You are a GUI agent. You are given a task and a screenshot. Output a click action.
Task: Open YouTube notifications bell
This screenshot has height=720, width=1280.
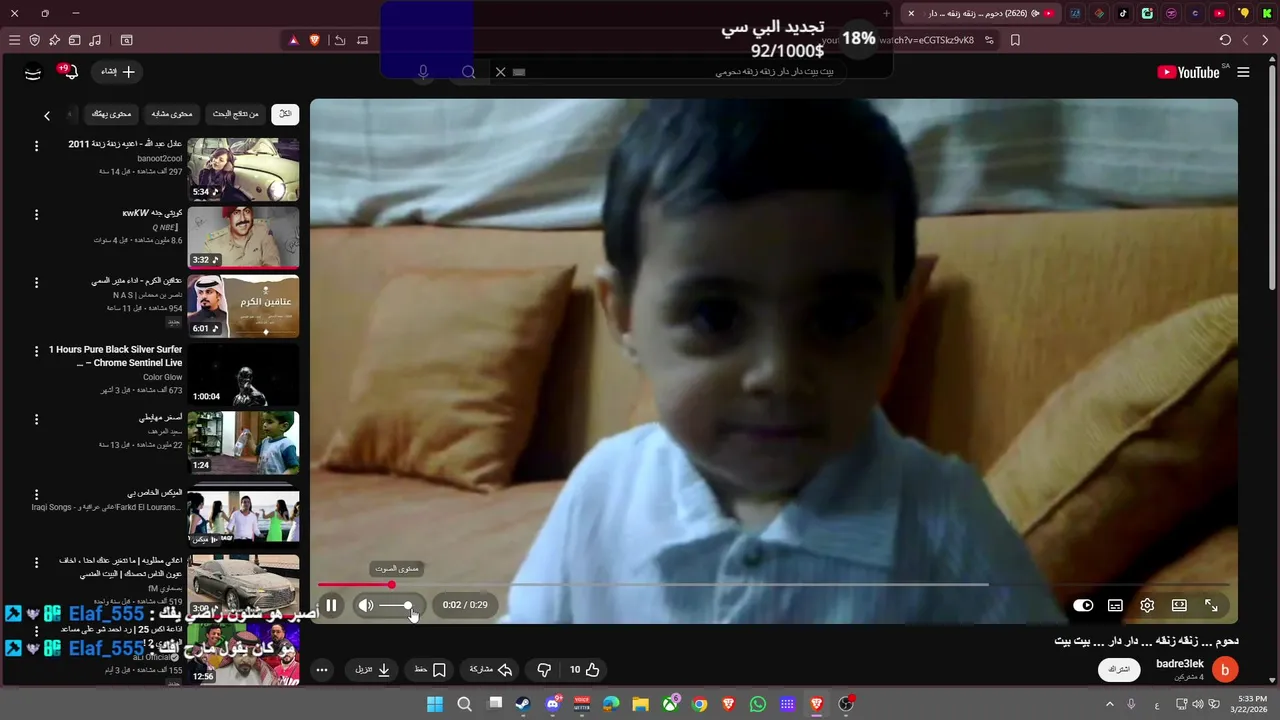coord(70,72)
